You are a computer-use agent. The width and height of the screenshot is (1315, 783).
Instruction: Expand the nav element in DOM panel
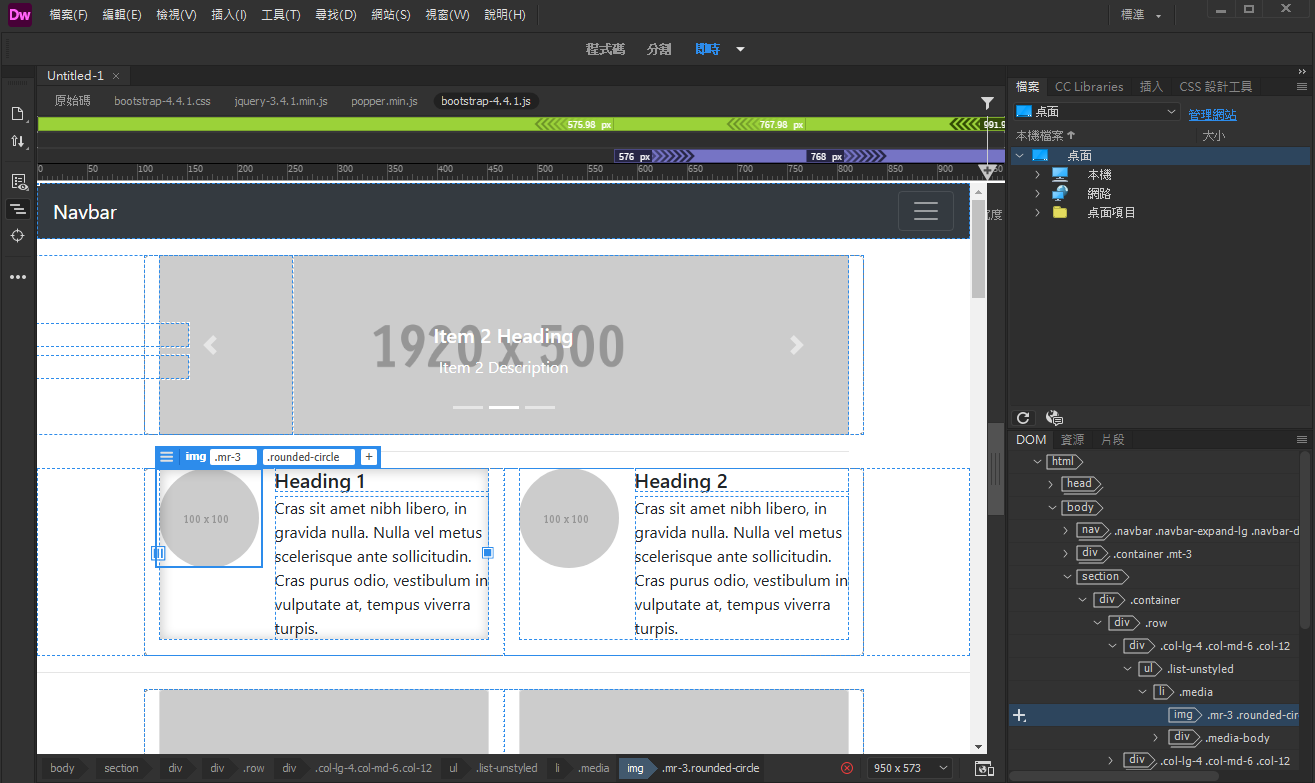pyautogui.click(x=1066, y=530)
